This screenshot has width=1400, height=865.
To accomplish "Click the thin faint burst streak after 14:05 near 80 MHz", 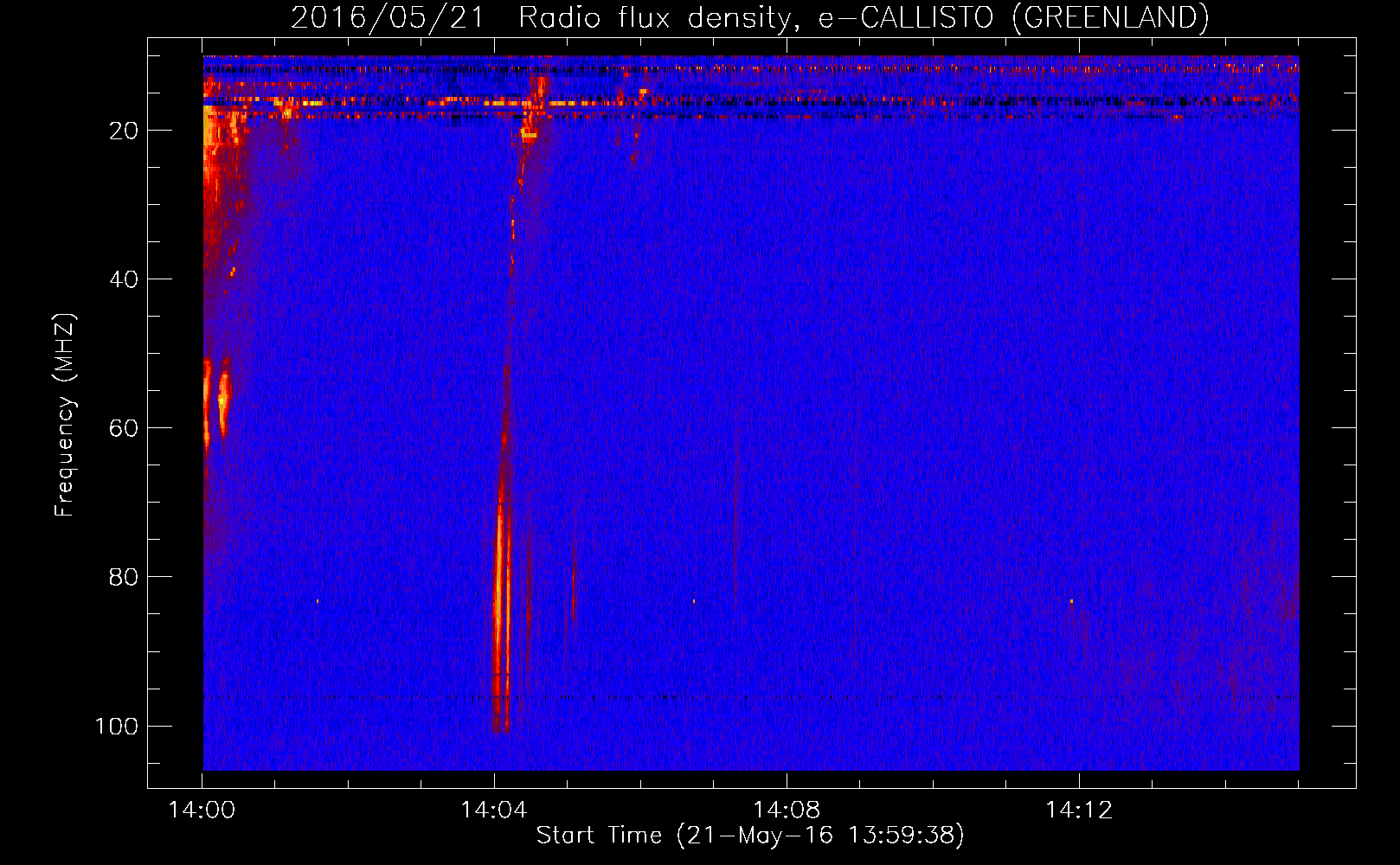I will (573, 581).
